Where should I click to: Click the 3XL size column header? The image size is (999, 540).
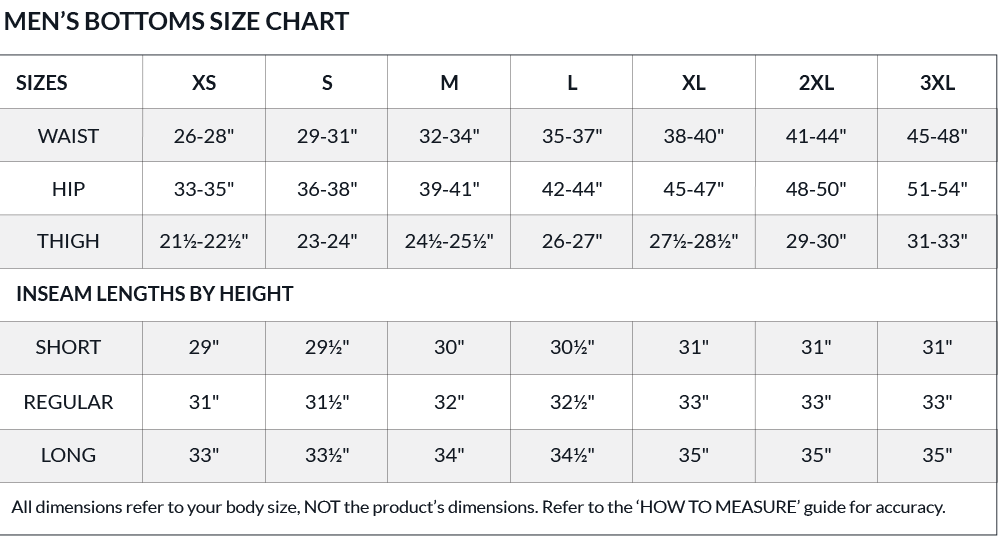[937, 83]
